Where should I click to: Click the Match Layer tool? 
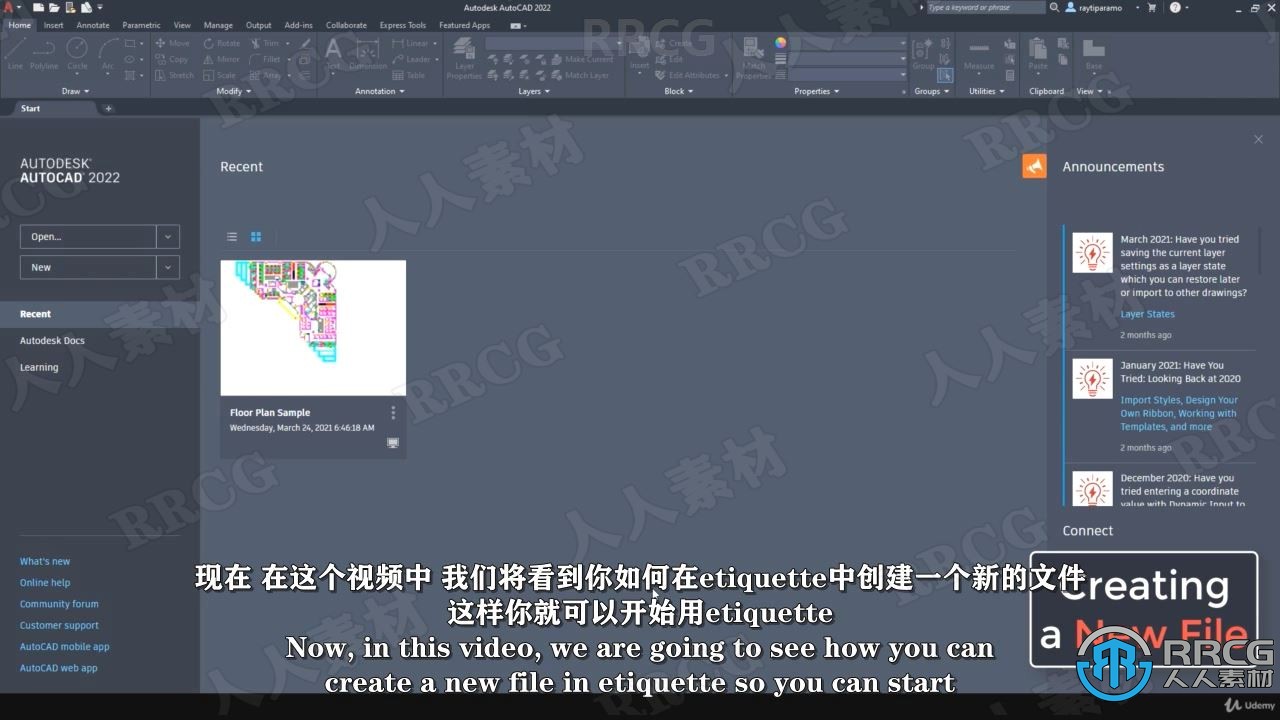click(580, 75)
